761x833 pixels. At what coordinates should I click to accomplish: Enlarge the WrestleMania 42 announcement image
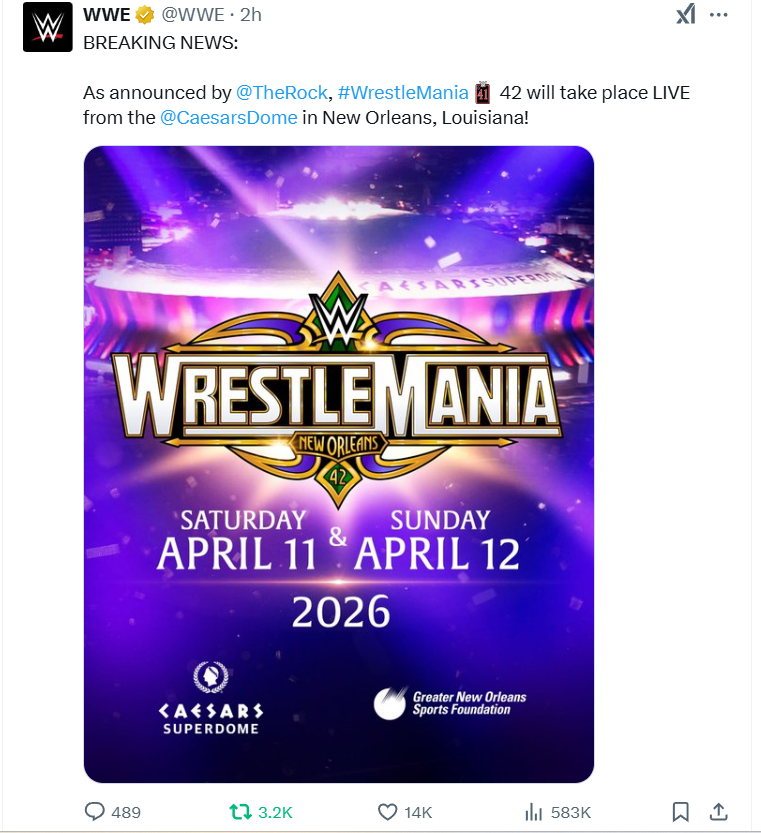(338, 464)
